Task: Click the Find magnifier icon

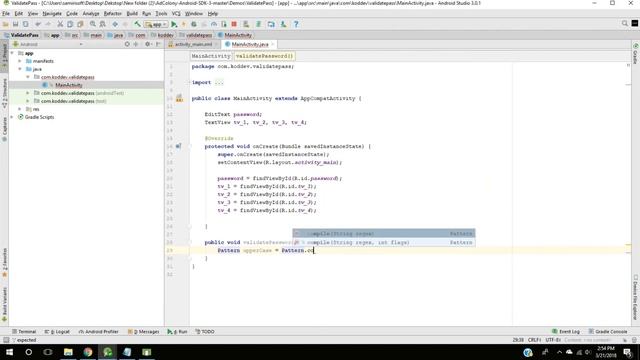Action: 93,24
